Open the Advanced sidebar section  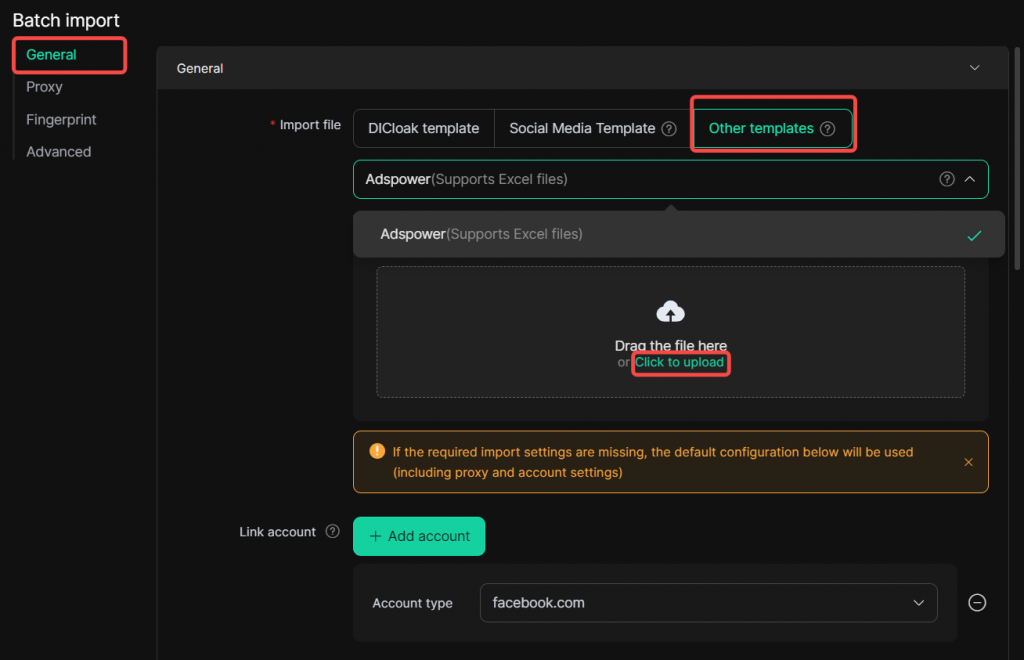[x=59, y=151]
